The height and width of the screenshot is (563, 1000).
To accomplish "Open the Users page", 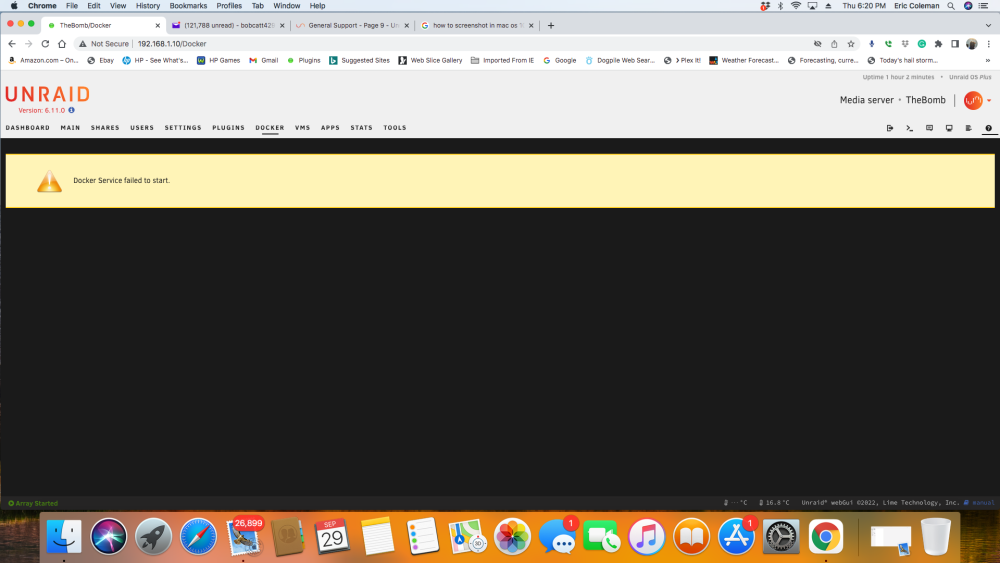I will [142, 128].
